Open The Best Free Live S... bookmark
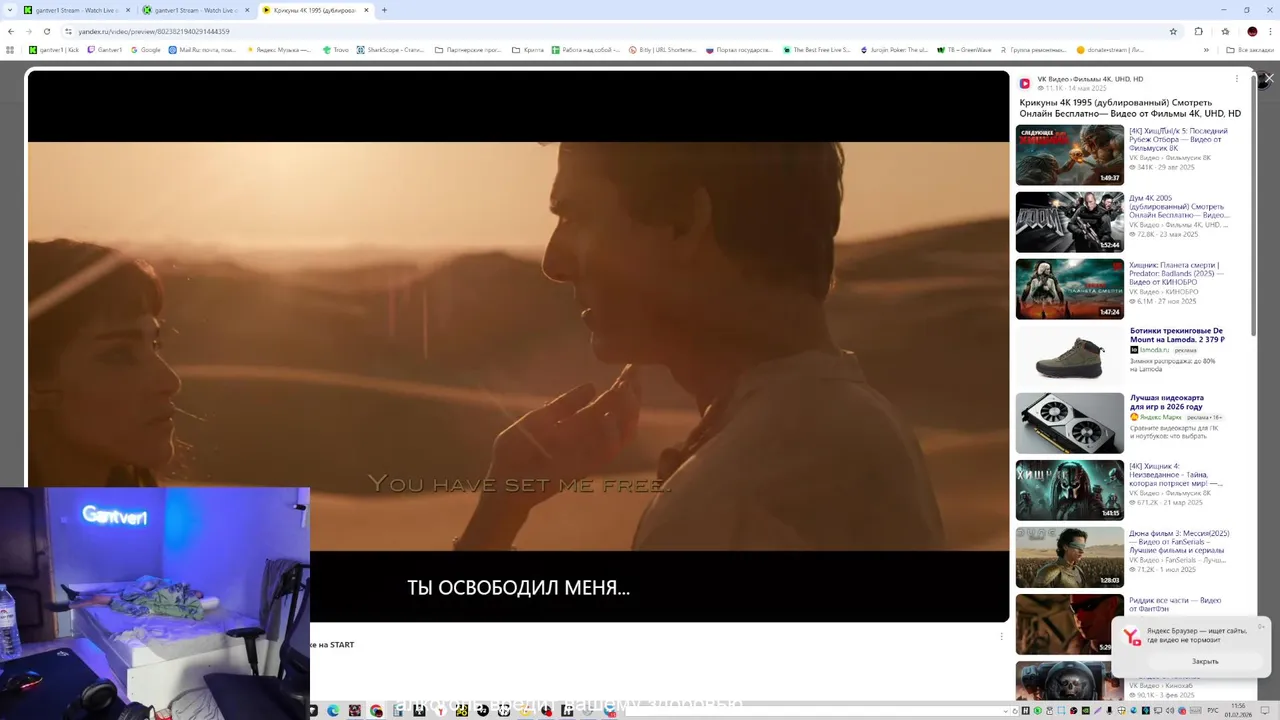This screenshot has height=720, width=1280. point(817,49)
